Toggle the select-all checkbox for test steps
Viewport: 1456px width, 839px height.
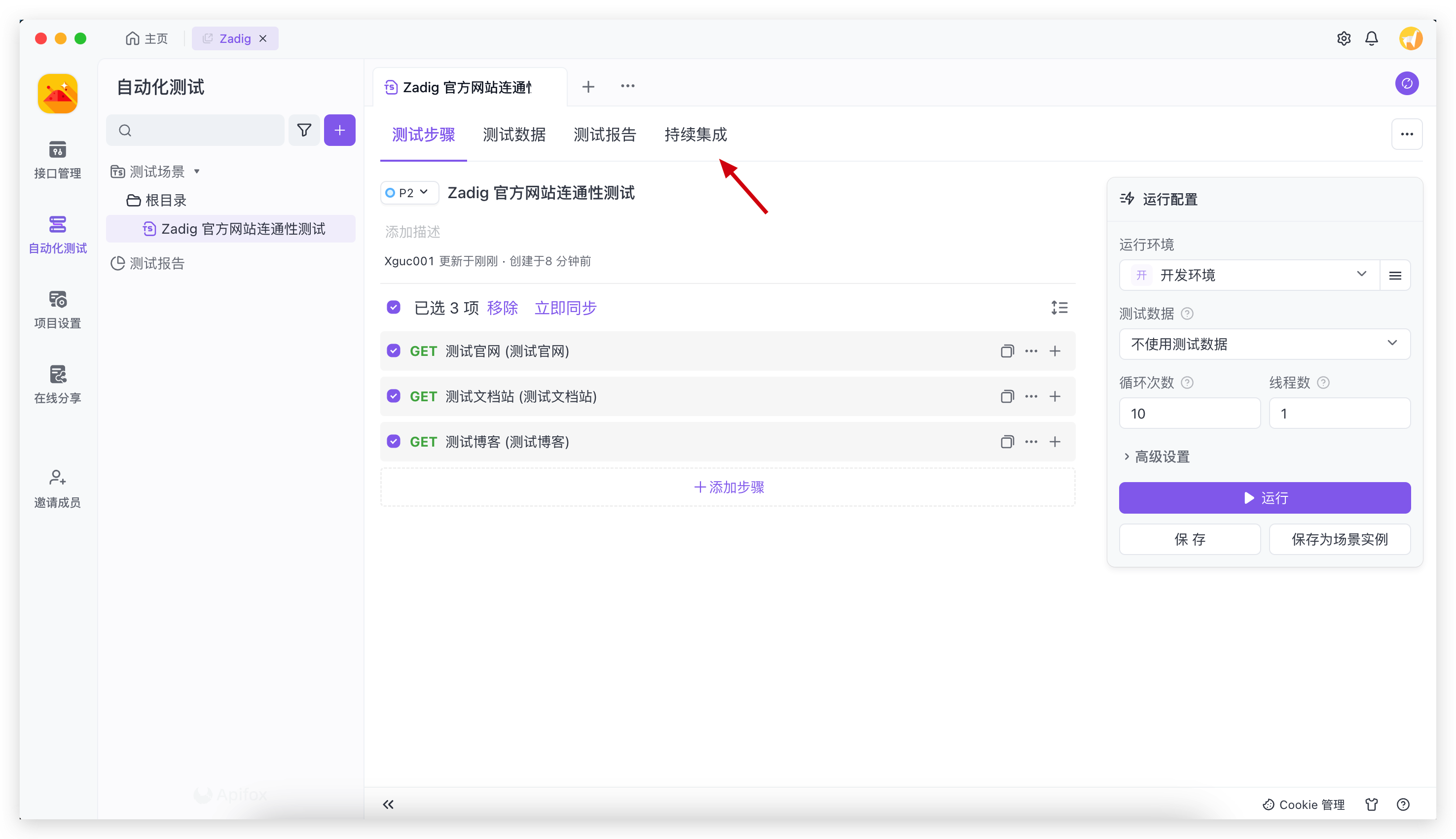click(393, 307)
